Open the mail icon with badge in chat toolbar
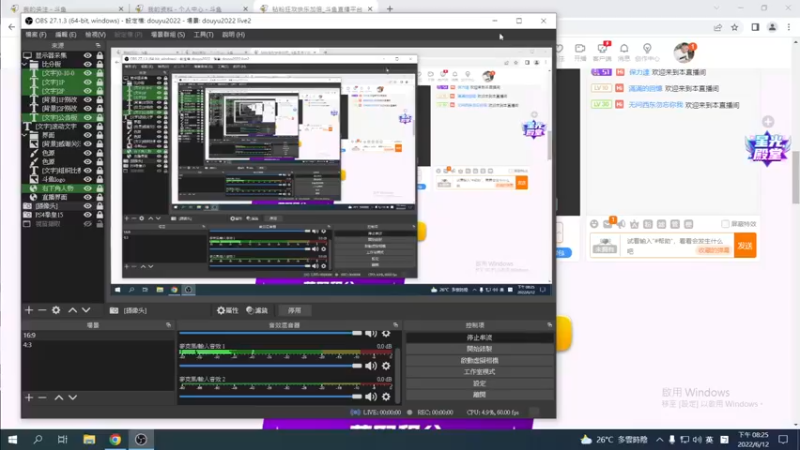The width and height of the screenshot is (800, 450). coord(608,224)
